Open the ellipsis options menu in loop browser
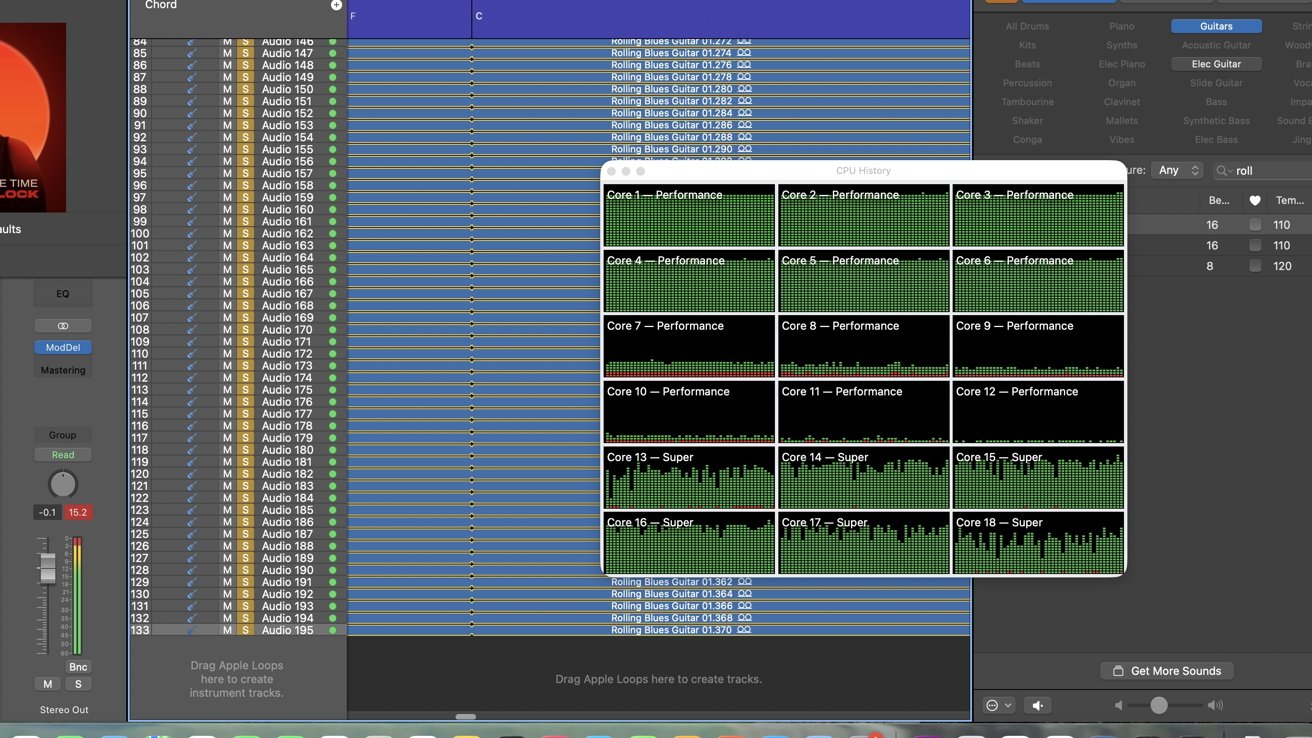Screen dimensions: 1312x738 [x=999, y=705]
